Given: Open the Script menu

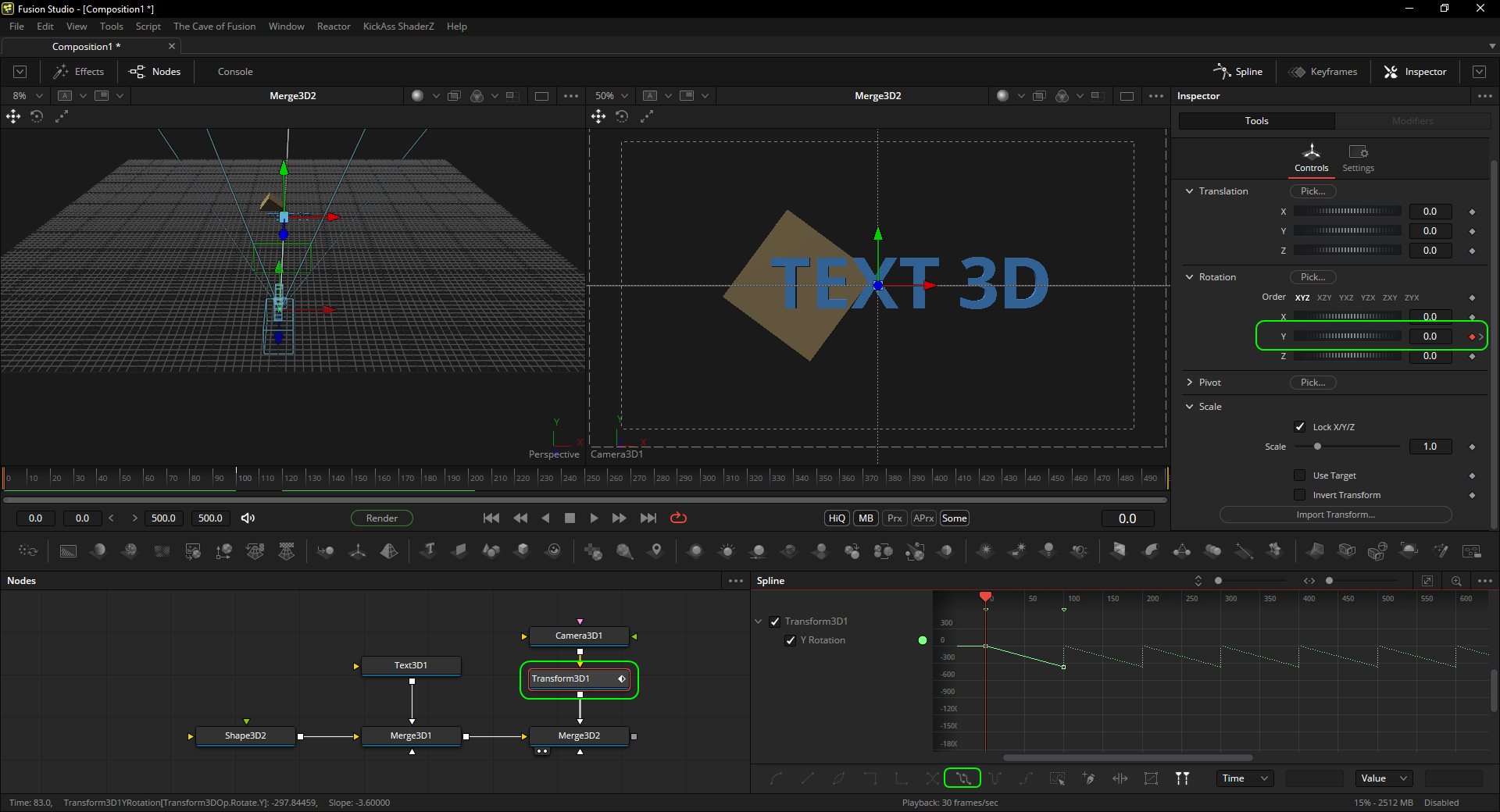Looking at the screenshot, I should pyautogui.click(x=148, y=27).
